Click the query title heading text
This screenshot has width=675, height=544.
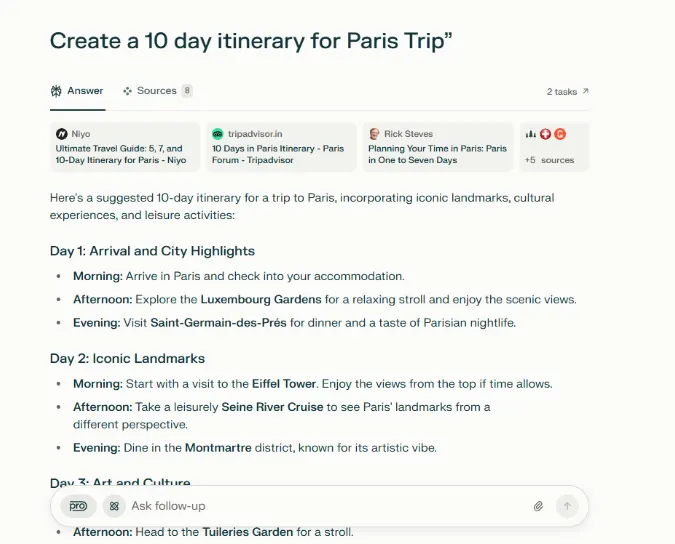coord(251,41)
